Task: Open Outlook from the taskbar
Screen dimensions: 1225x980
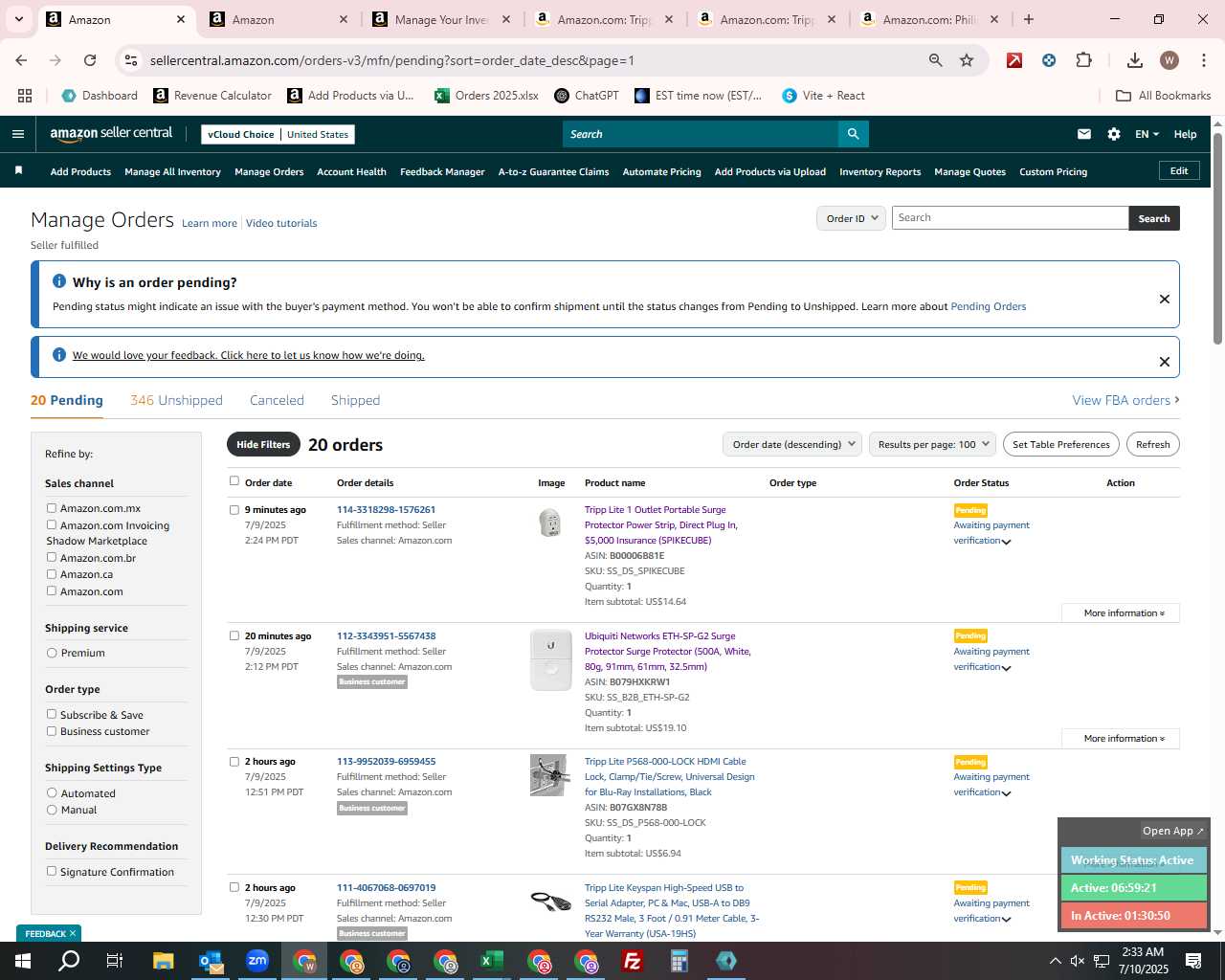Action: click(x=211, y=961)
